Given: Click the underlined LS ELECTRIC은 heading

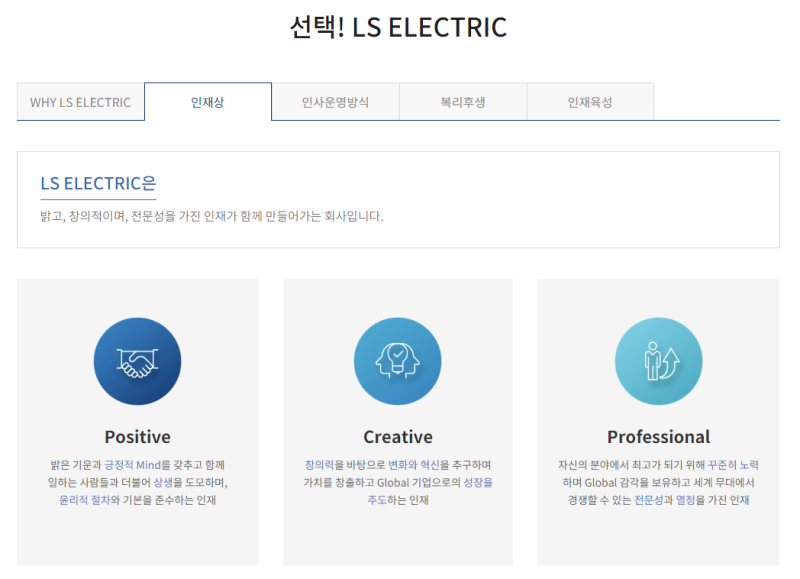Looking at the screenshot, I should (98, 184).
